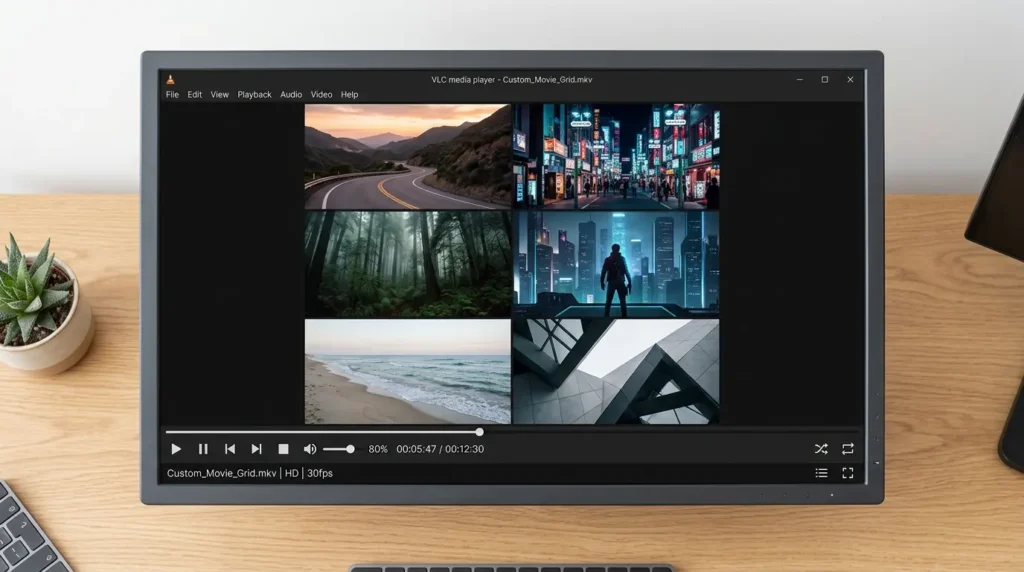Click the volume slider handle
This screenshot has width=1024, height=572.
[x=351, y=449]
